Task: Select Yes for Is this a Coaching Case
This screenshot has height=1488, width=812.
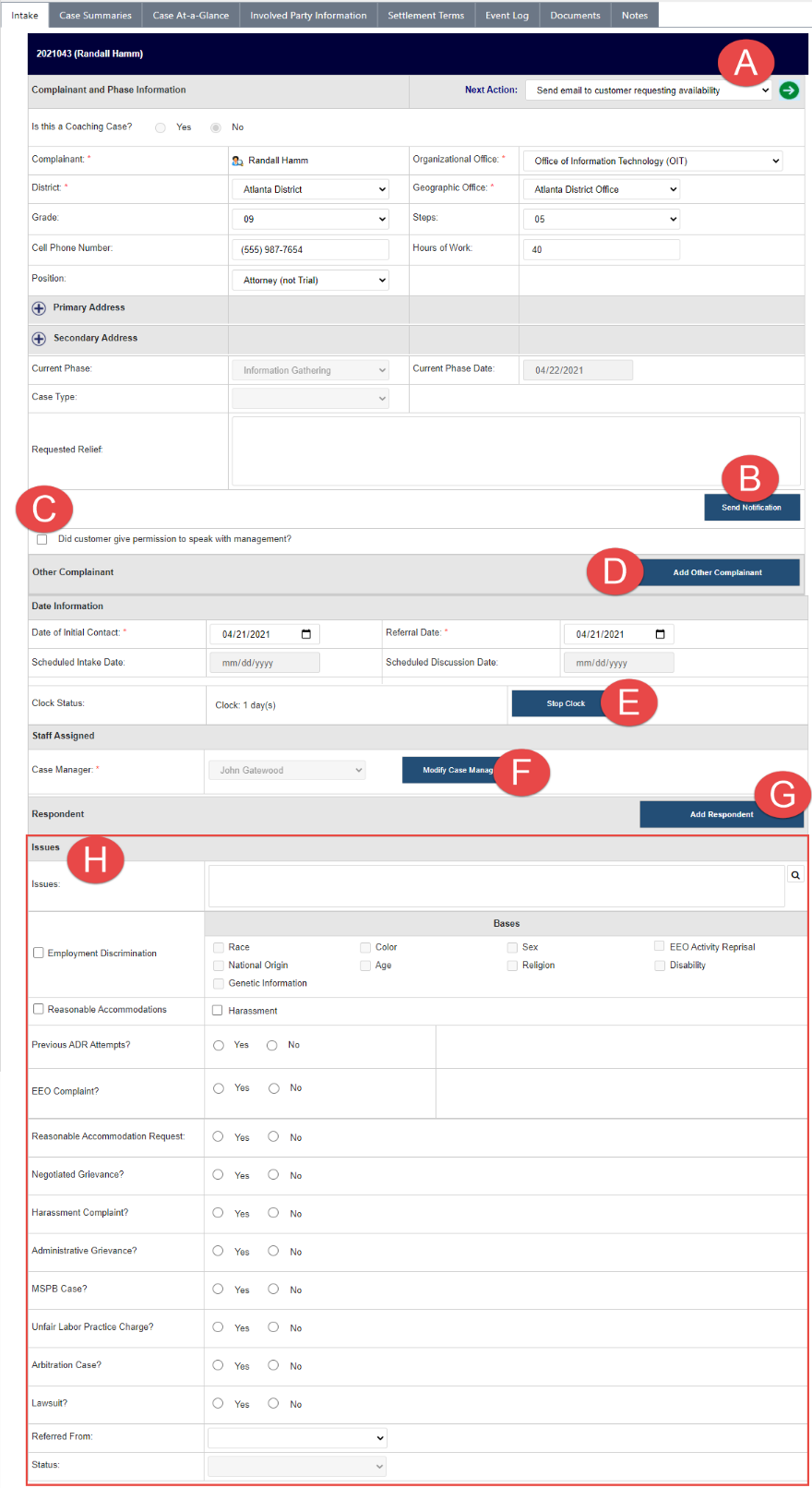Action: [x=161, y=127]
